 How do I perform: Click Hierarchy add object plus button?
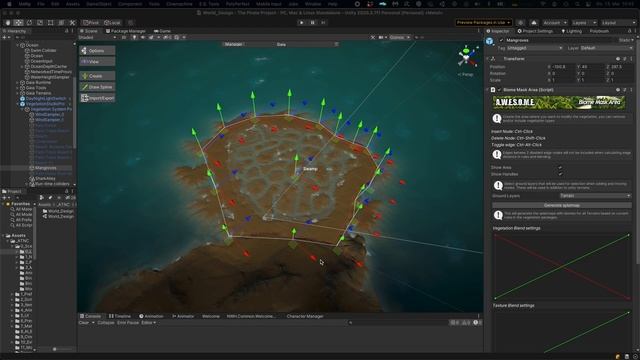click(x=4, y=37)
